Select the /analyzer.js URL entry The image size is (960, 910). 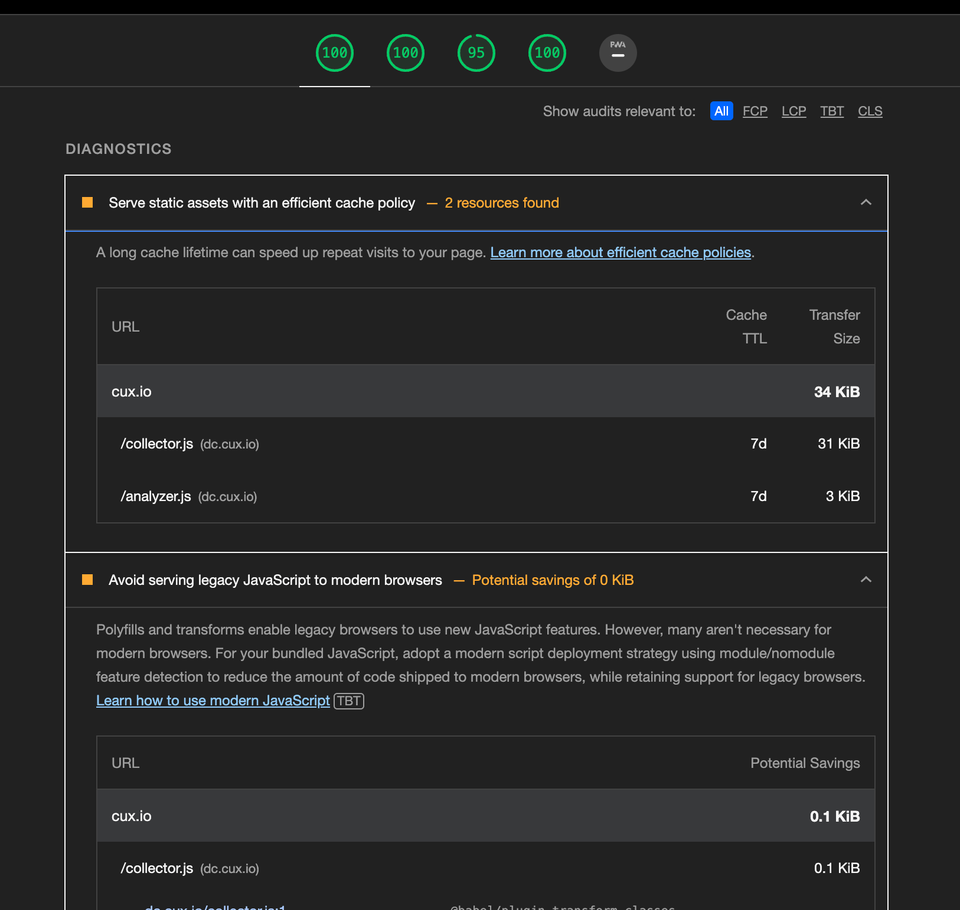tap(154, 496)
